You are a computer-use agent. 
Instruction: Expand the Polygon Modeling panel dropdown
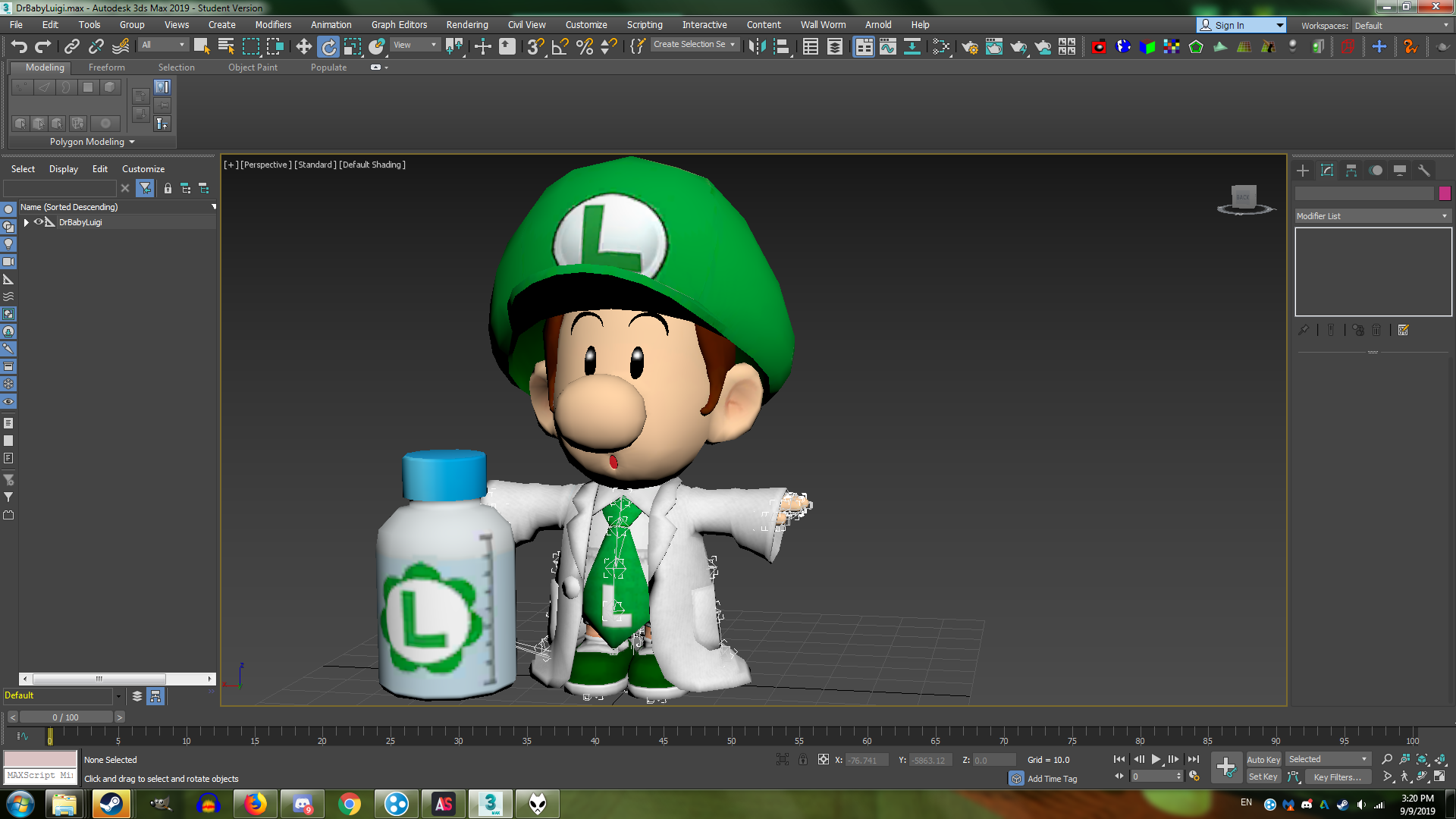click(x=92, y=142)
